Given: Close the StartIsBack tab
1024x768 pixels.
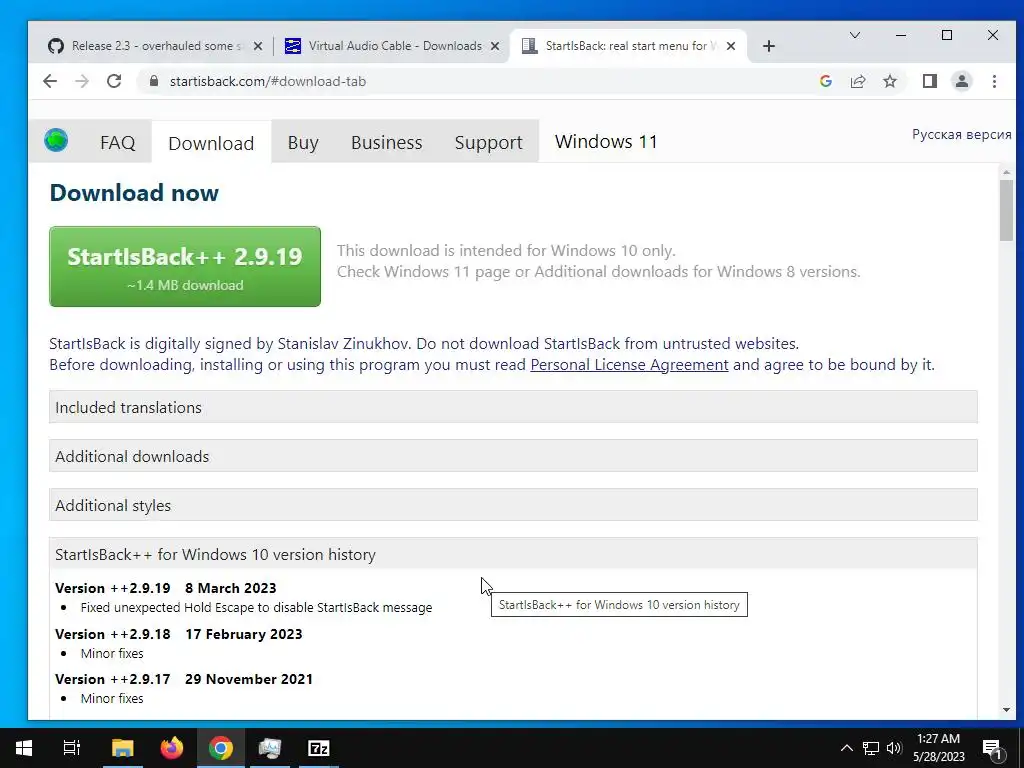Looking at the screenshot, I should tap(731, 46).
